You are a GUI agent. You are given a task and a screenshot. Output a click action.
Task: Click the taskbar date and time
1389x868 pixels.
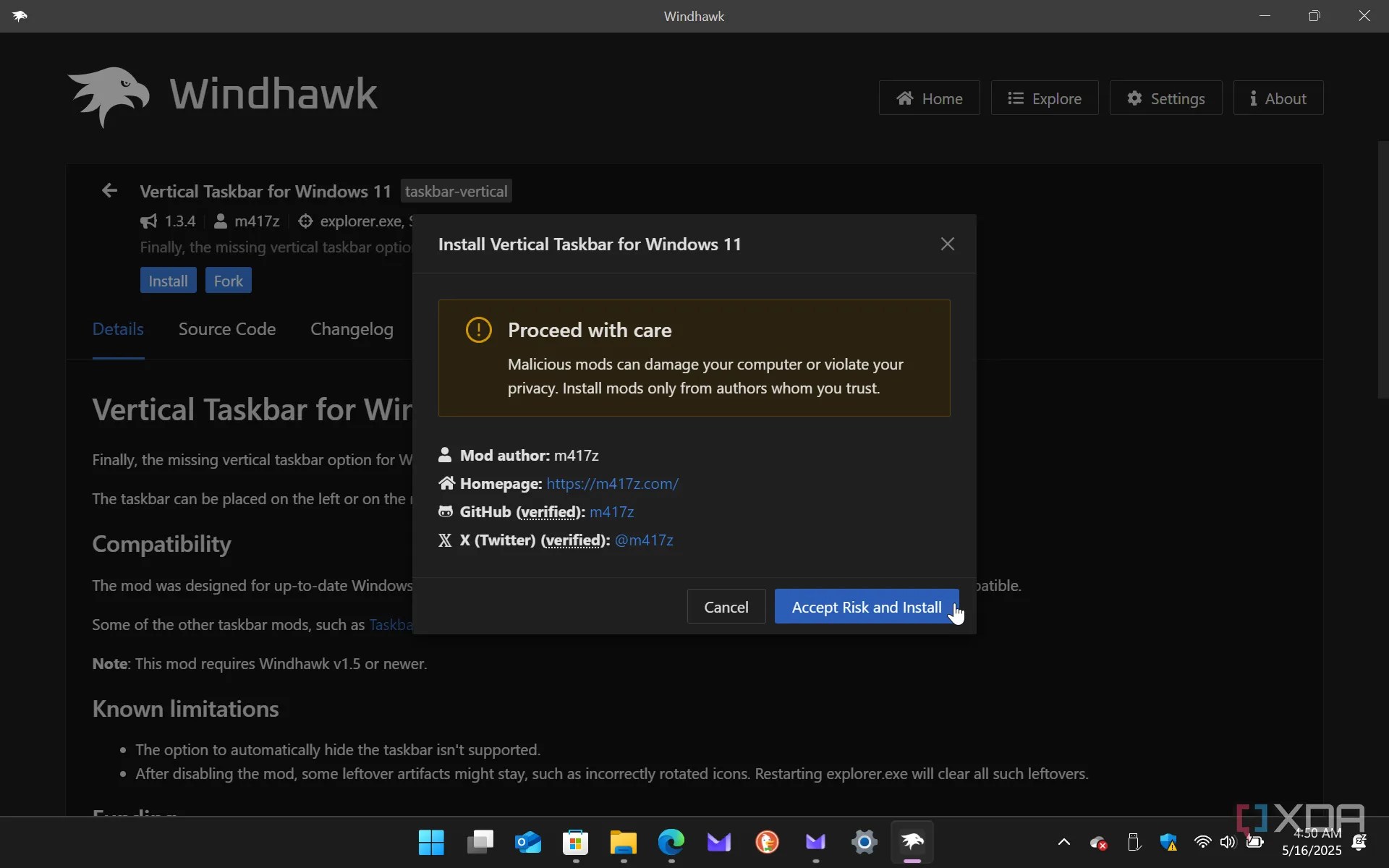1312,842
